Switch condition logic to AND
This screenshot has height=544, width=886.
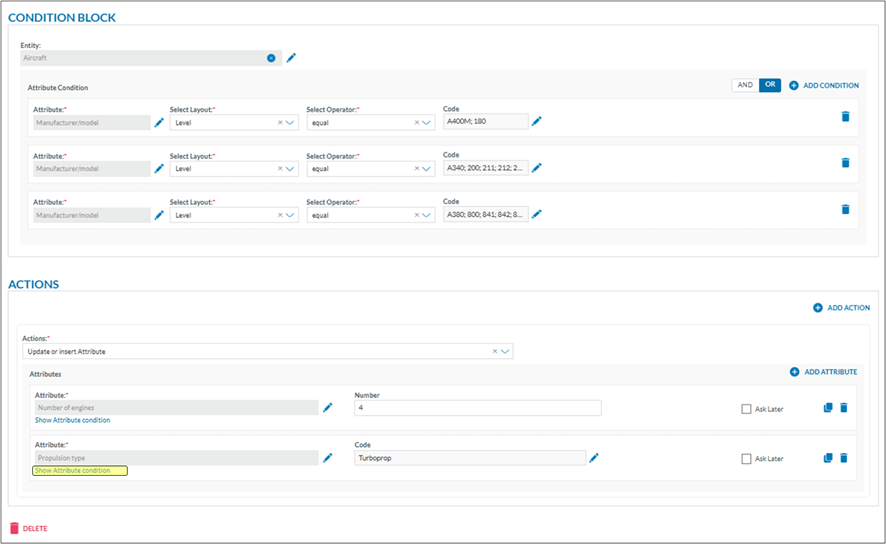click(745, 86)
